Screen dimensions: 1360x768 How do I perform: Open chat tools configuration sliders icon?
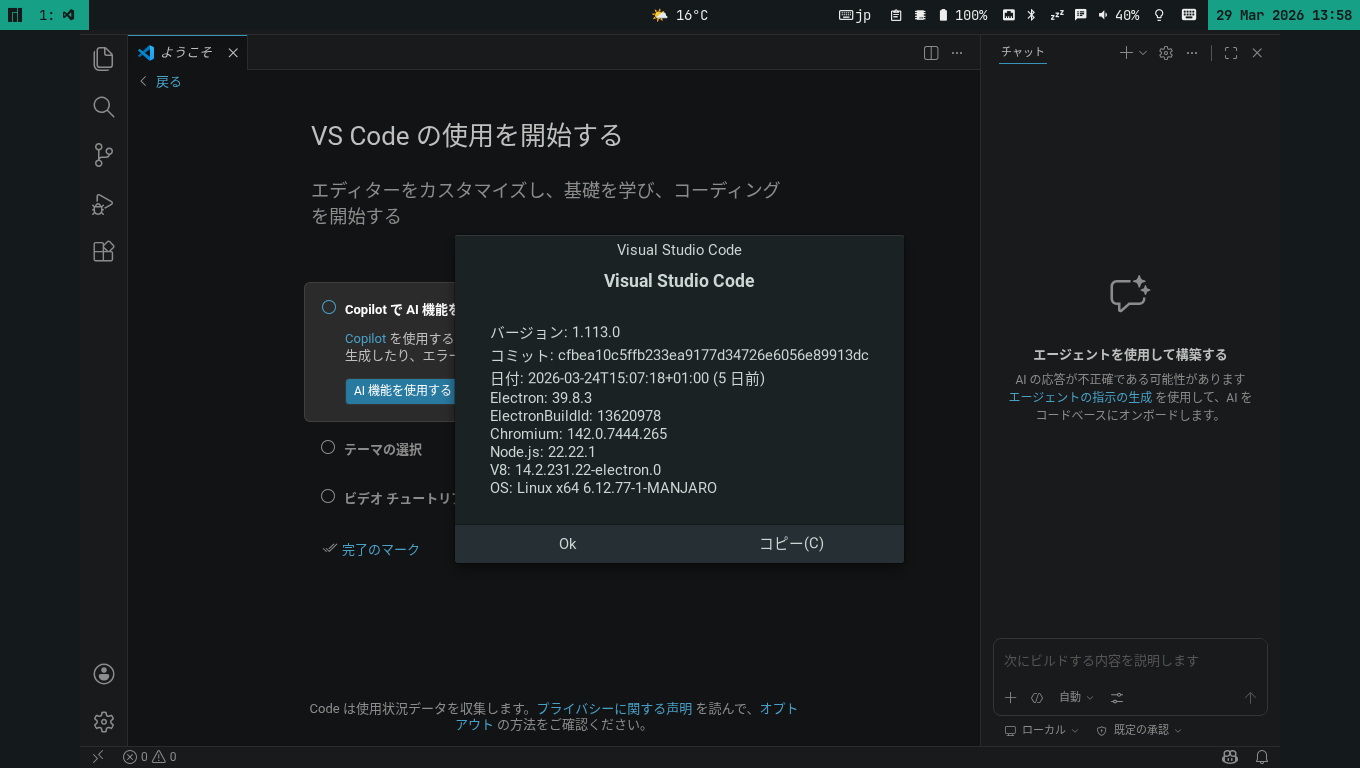coord(1117,698)
